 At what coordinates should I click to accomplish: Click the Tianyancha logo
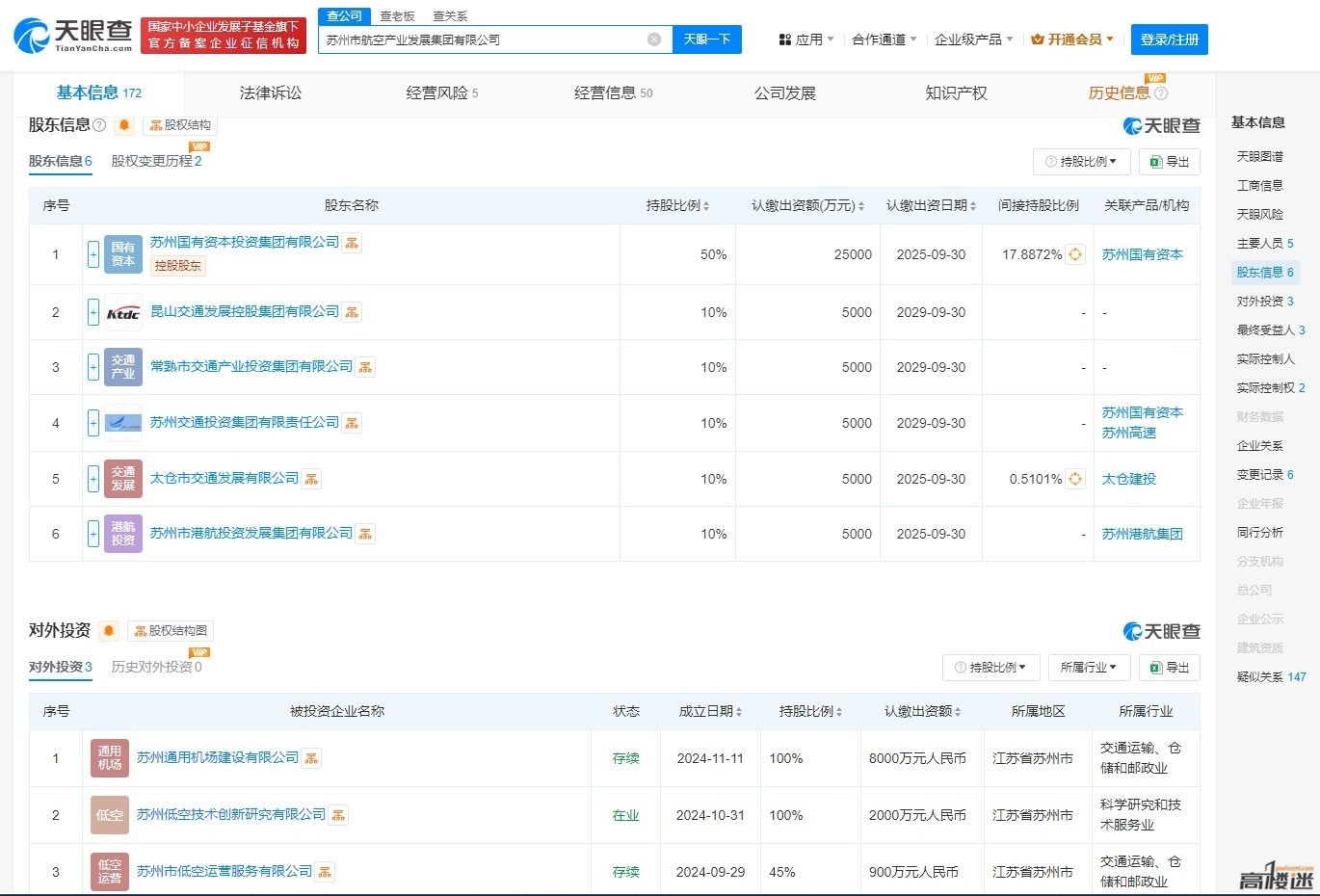[73, 36]
